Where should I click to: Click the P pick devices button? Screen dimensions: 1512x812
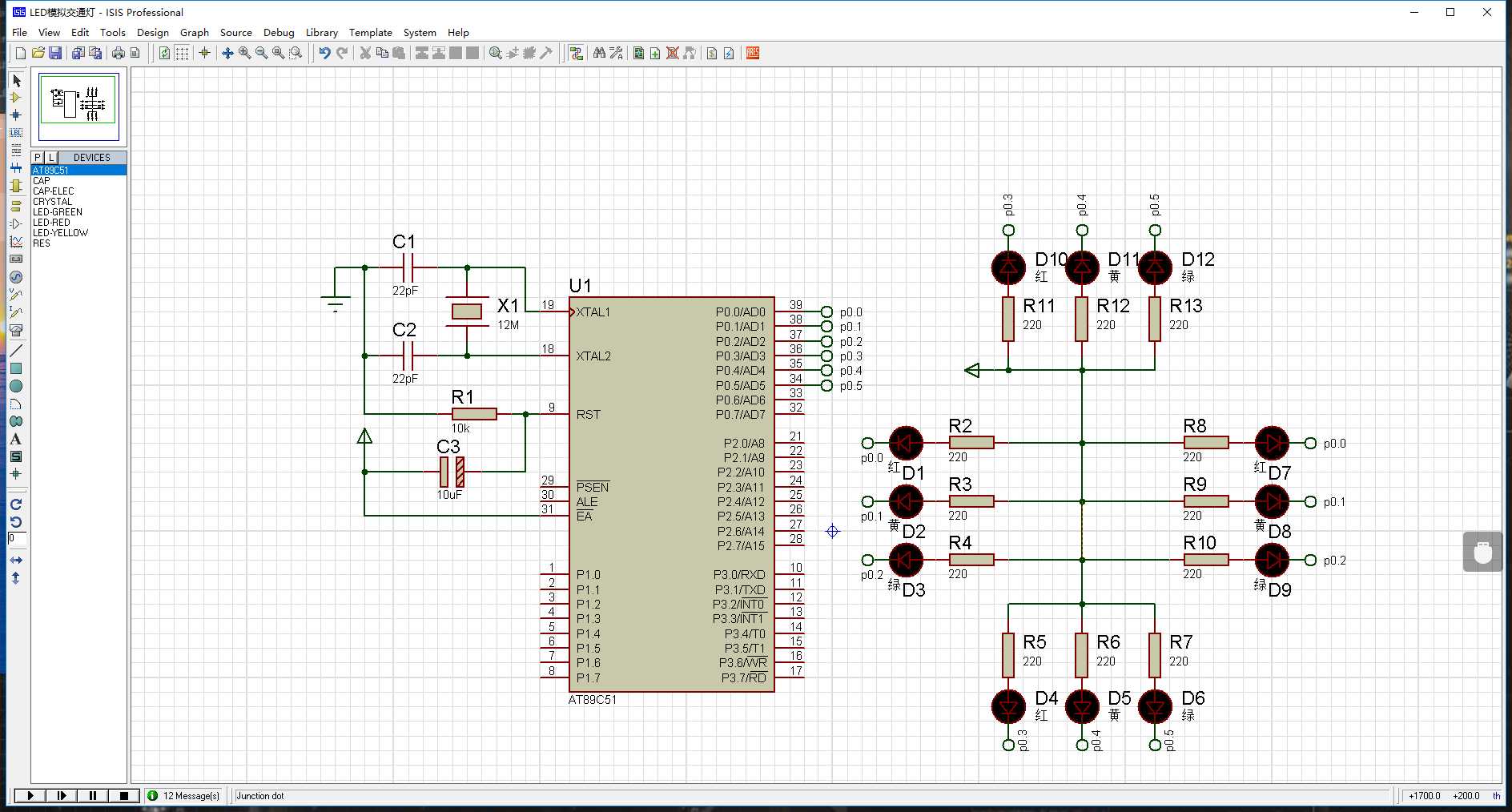tap(38, 158)
